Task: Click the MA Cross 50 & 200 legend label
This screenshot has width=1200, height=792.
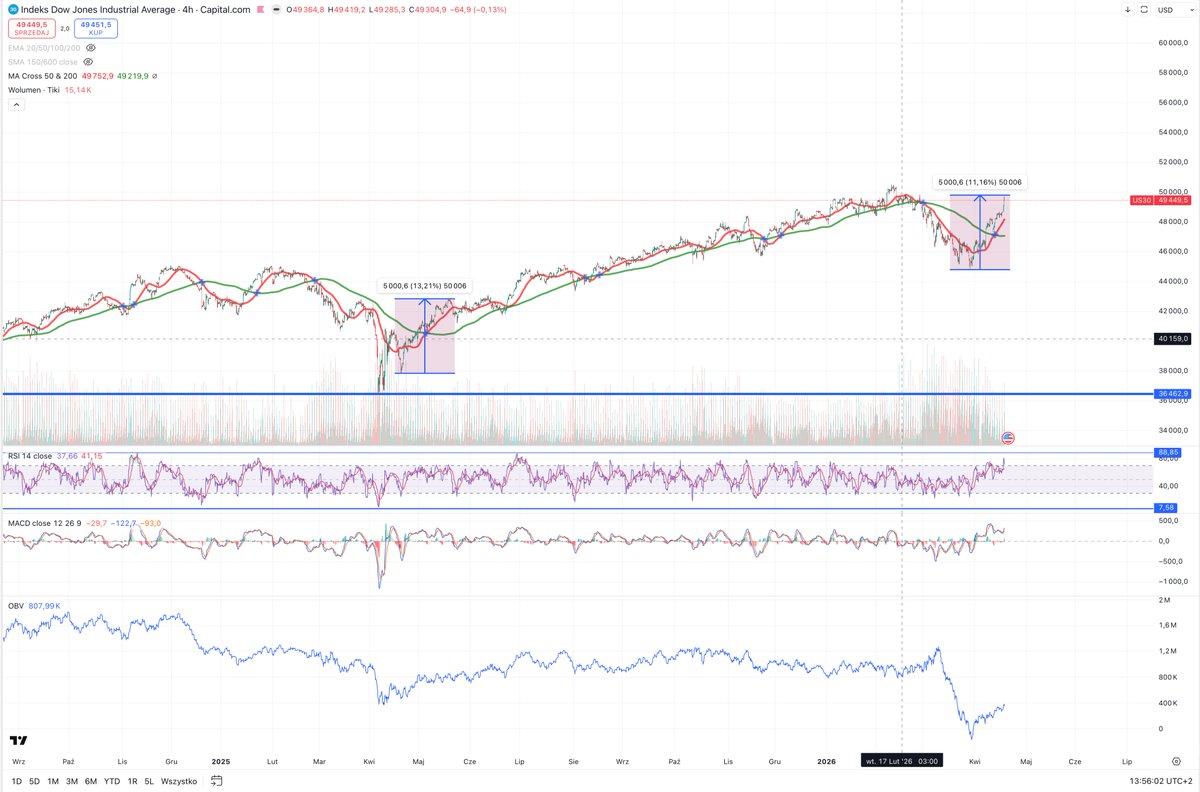Action: [43, 75]
